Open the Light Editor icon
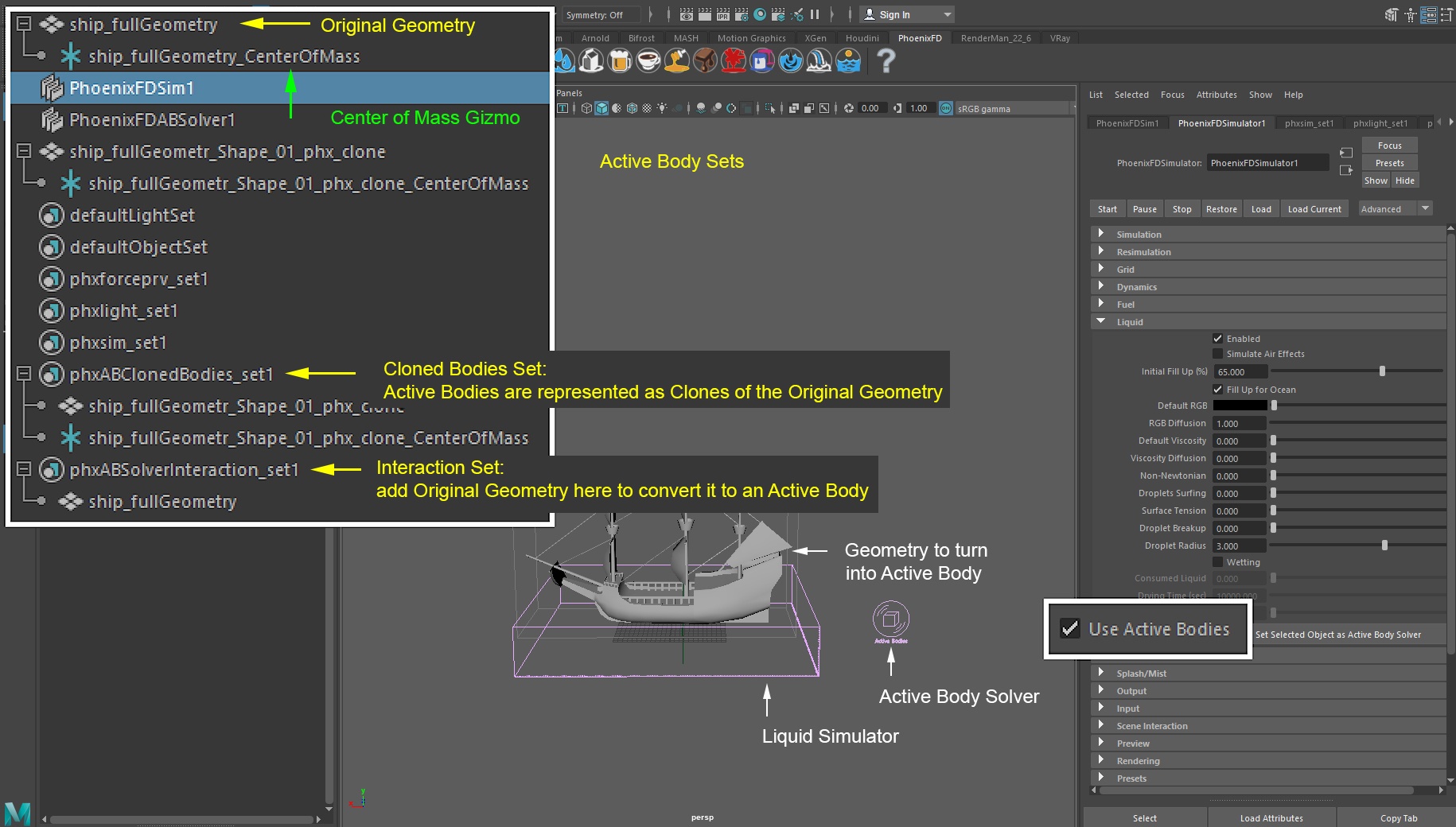1456x827 pixels. click(796, 14)
